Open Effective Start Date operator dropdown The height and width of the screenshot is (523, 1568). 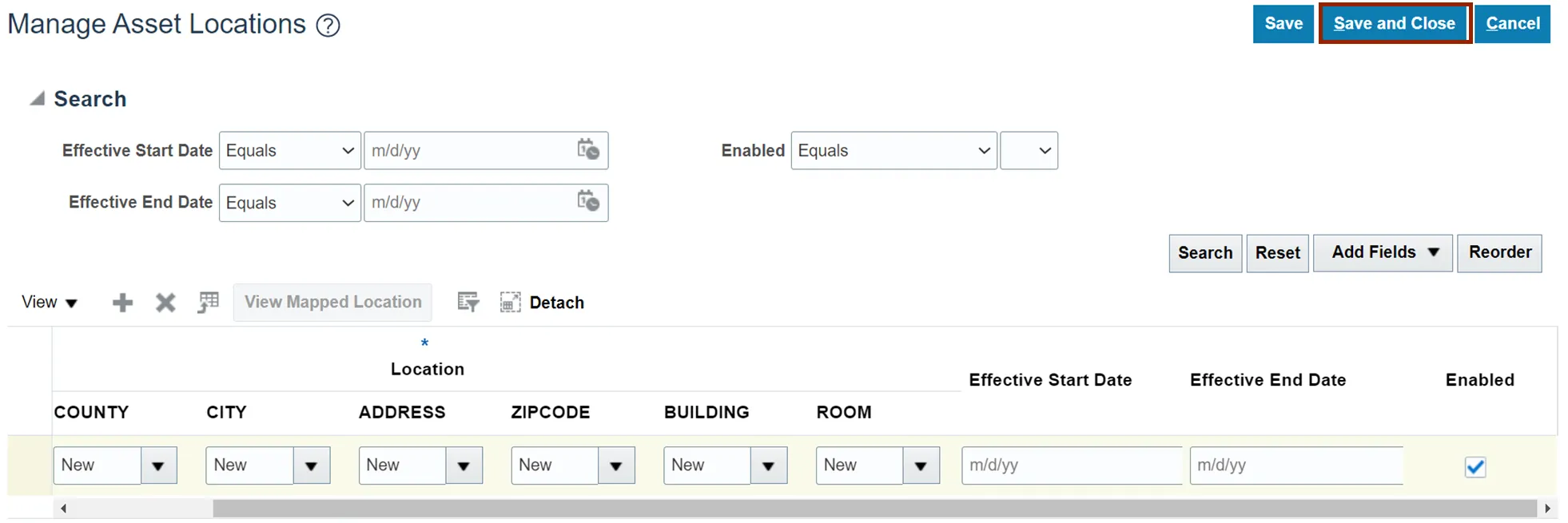coord(290,150)
